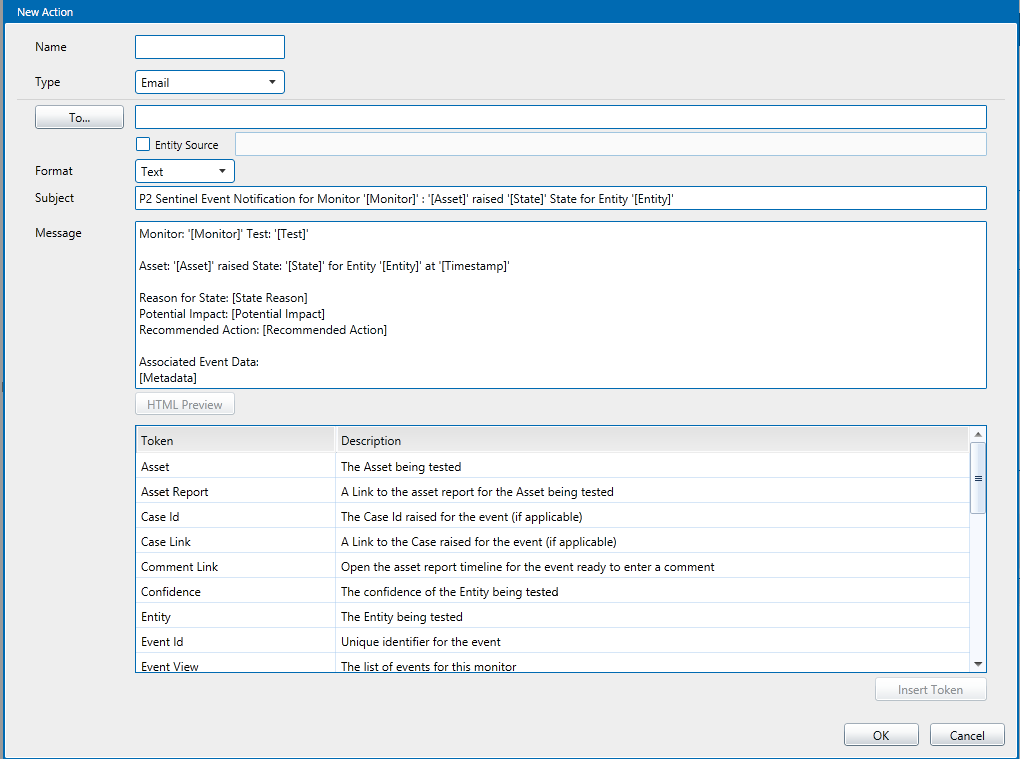Image resolution: width=1020 pixels, height=759 pixels.
Task: Click inside the Message body text area
Action: (x=560, y=304)
